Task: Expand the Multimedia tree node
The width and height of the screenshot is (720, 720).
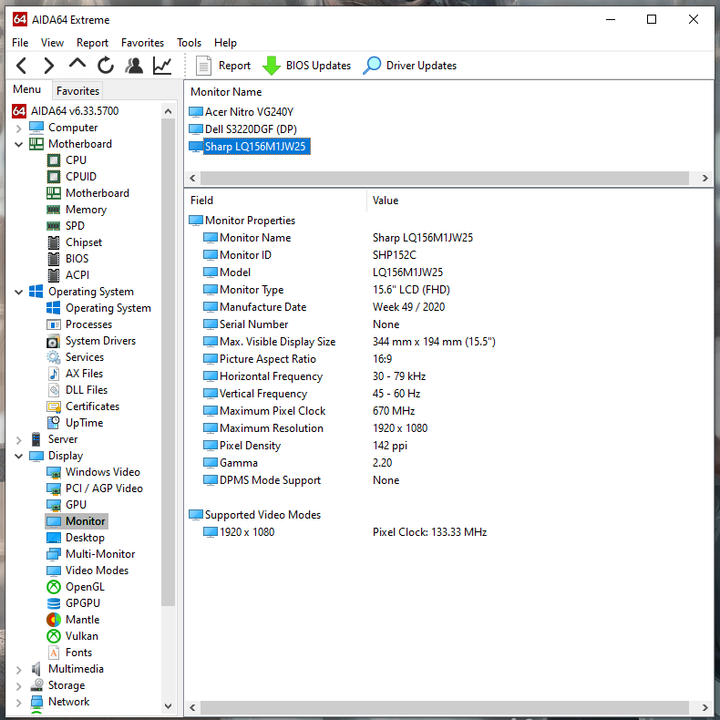Action: pyautogui.click(x=20, y=669)
